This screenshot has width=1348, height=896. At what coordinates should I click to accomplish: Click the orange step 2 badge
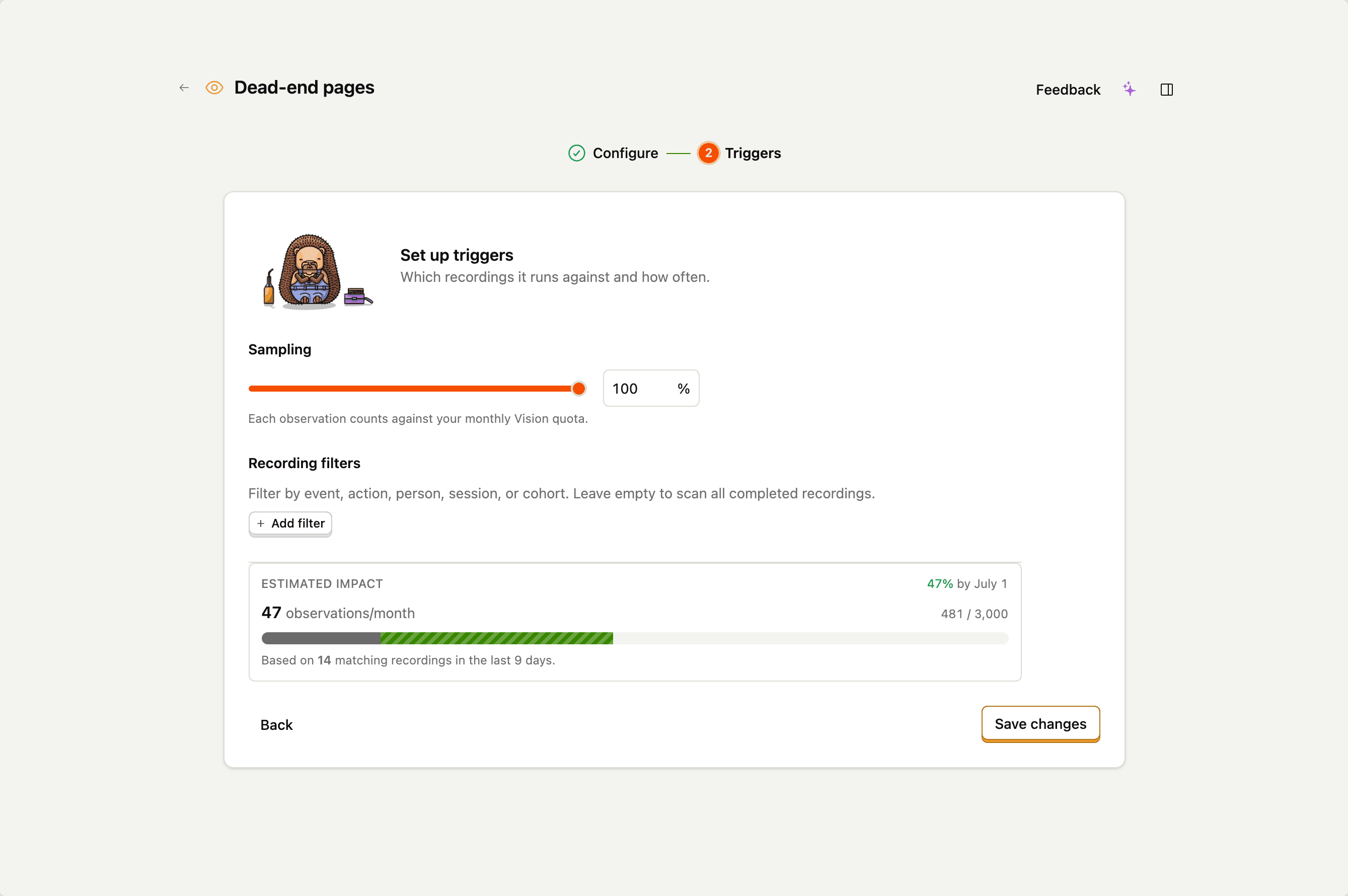[708, 153]
